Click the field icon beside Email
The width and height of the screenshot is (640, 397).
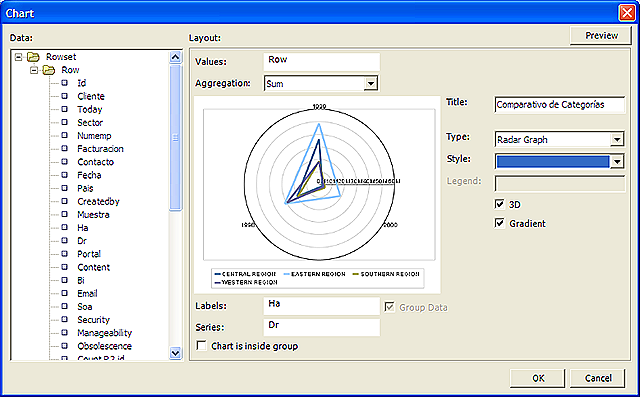64,293
